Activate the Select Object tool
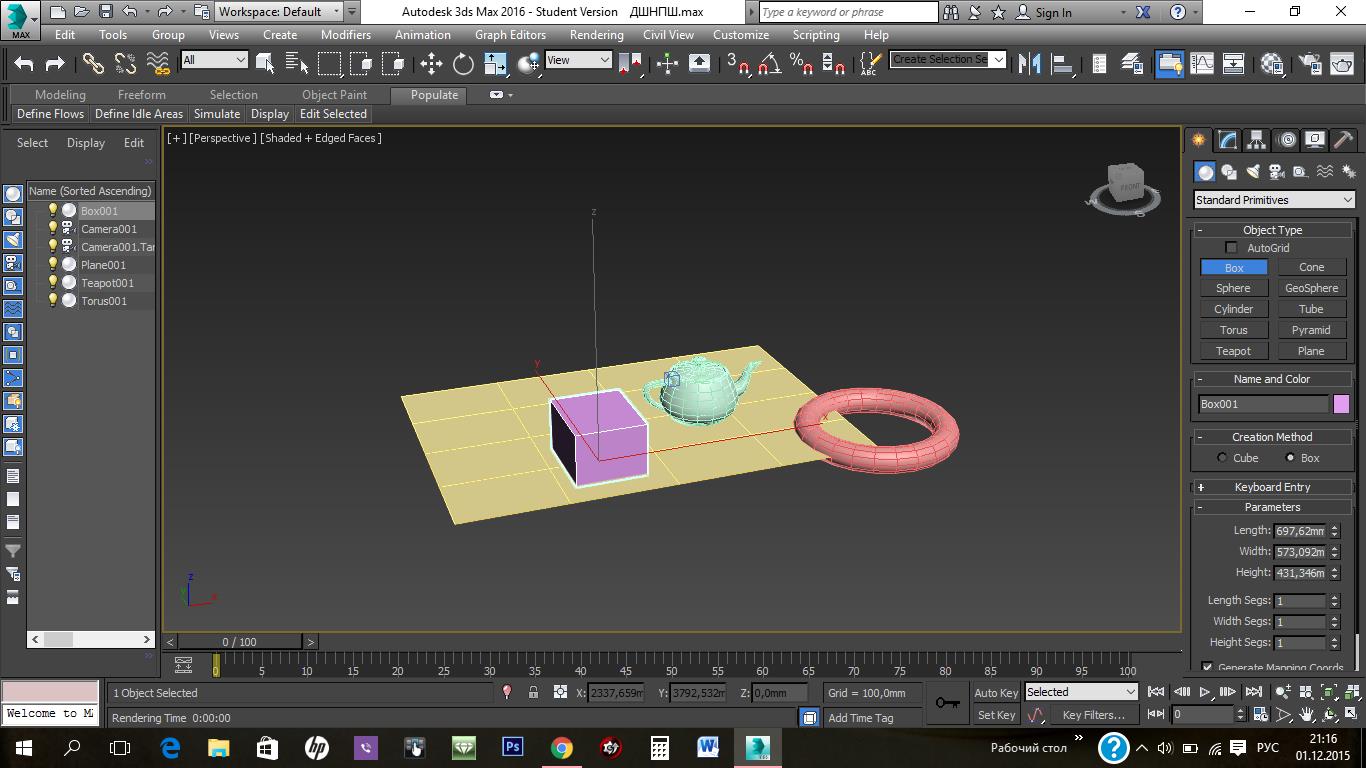 [x=265, y=63]
